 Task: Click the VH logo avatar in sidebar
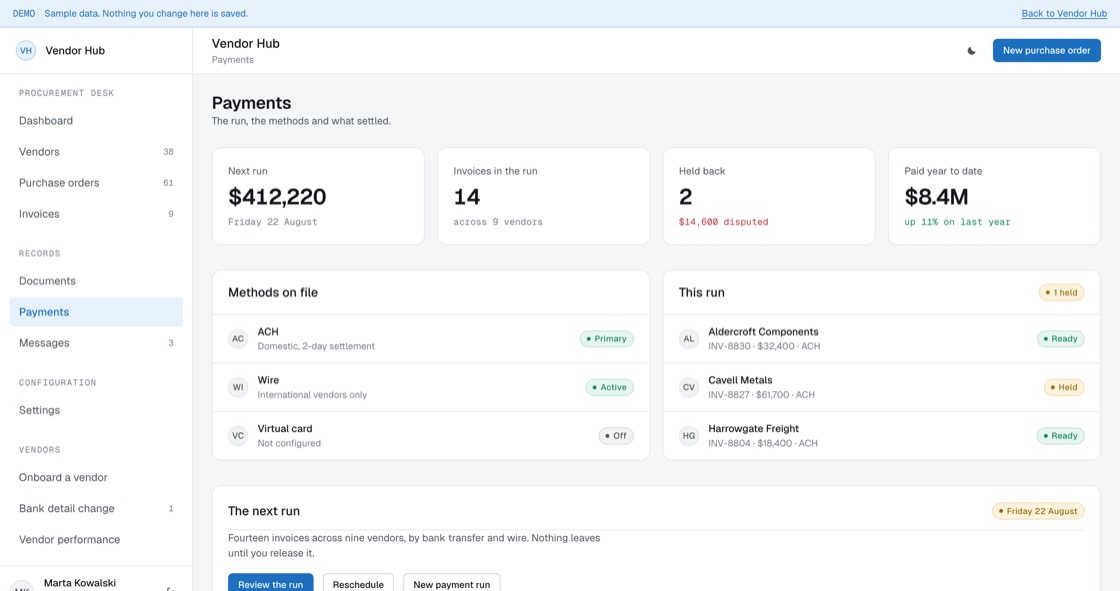tap(26, 51)
